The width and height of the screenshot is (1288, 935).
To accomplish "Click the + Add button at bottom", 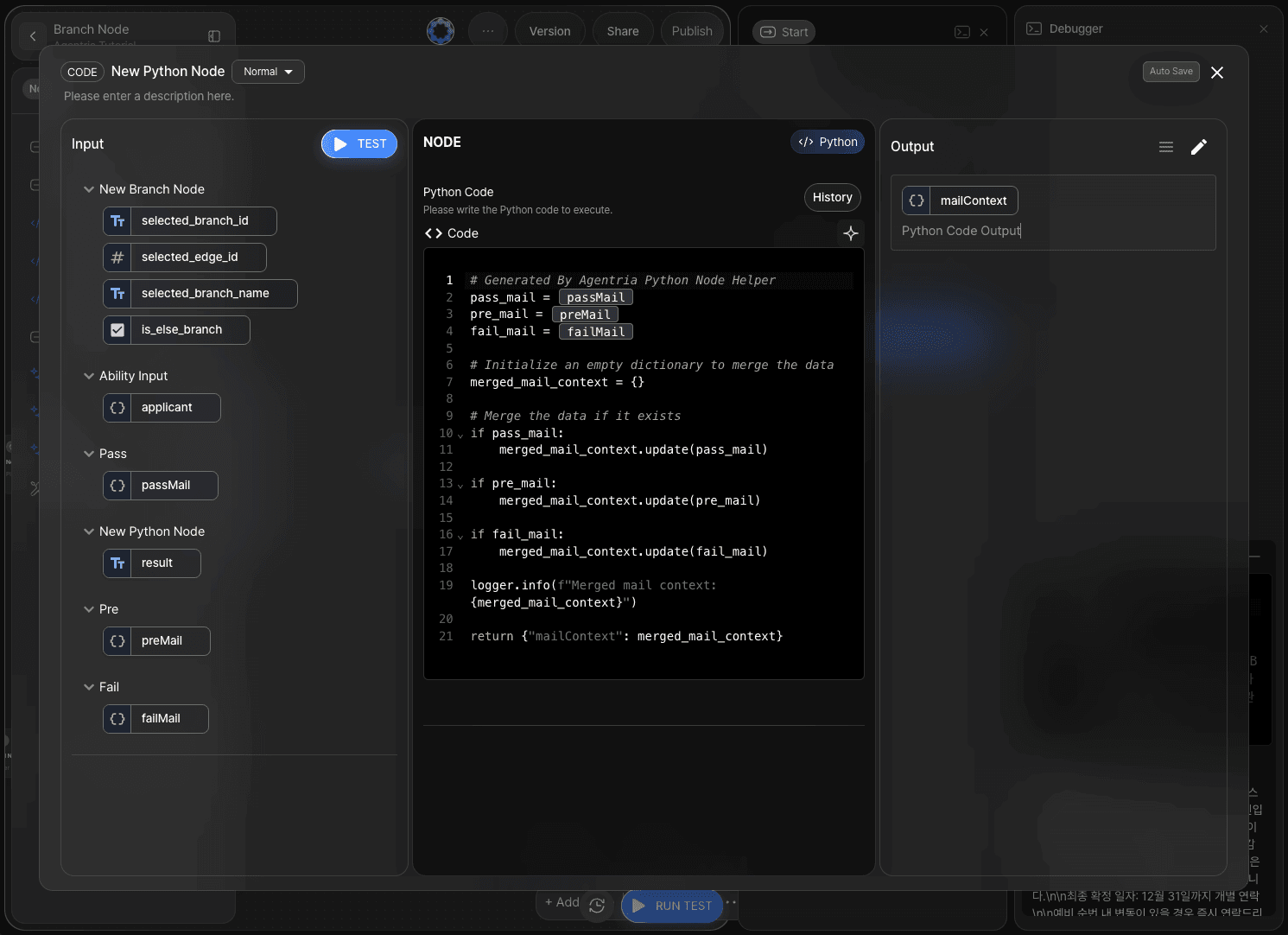I will coord(562,902).
